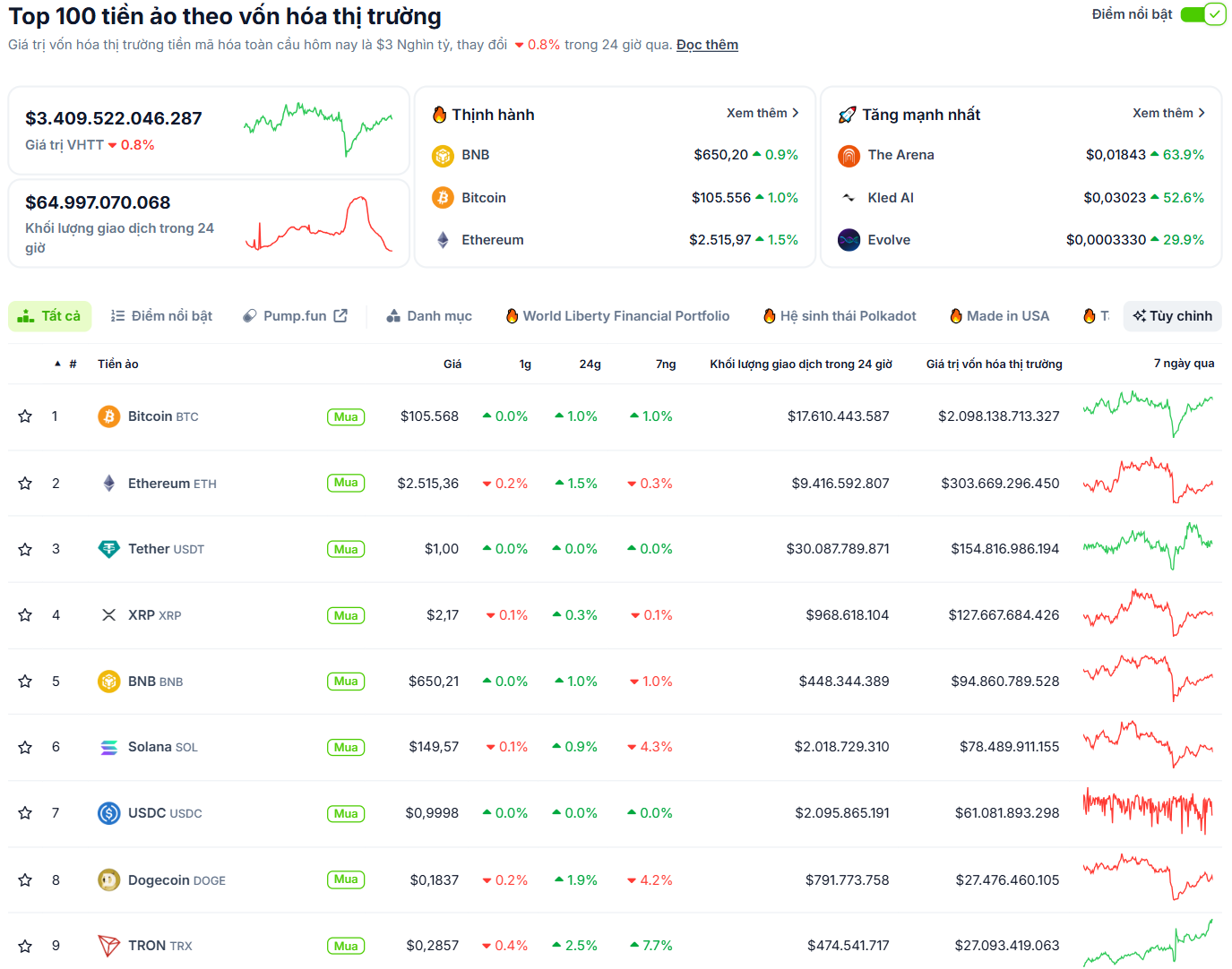The image size is (1232, 969).
Task: Click the Ethereum icon in Thịnh hành card
Action: 443,240
